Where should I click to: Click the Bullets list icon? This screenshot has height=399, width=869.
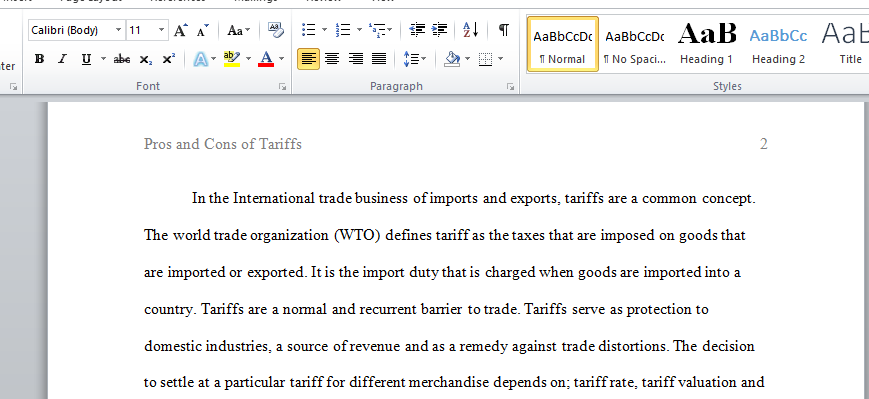click(x=309, y=30)
